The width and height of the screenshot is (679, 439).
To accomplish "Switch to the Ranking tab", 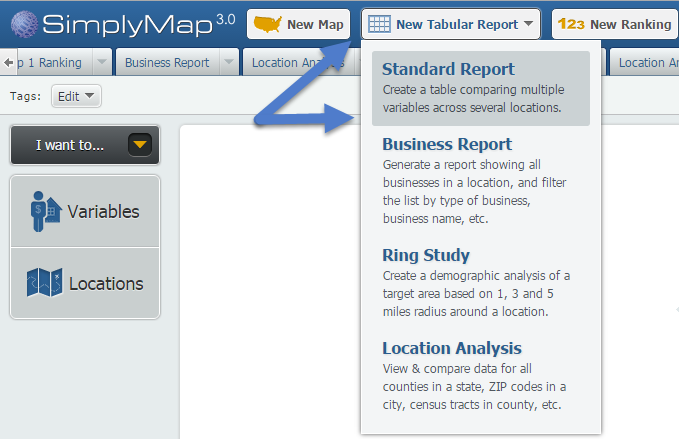I will pos(54,63).
